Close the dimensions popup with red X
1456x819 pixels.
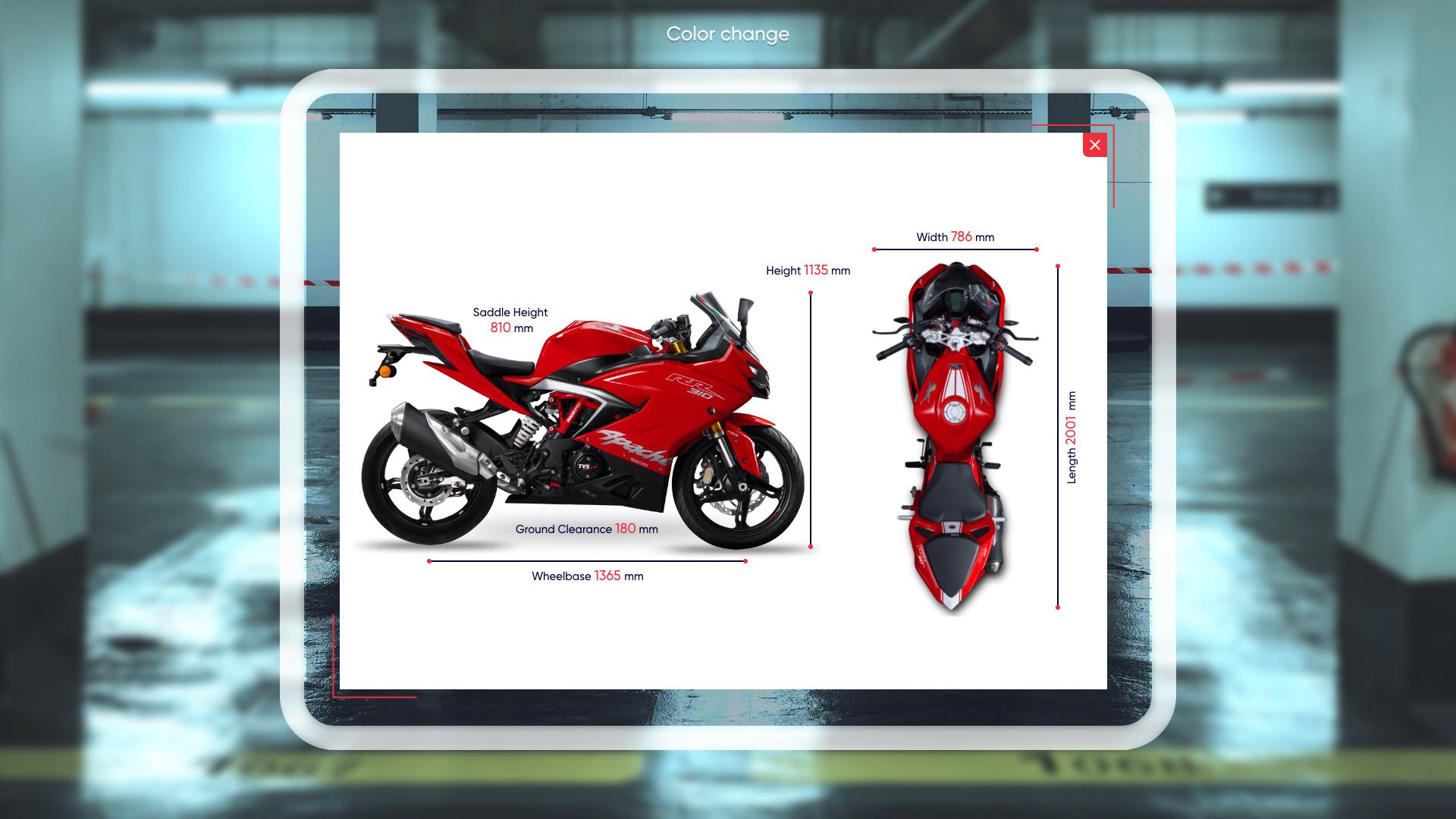coord(1094,145)
